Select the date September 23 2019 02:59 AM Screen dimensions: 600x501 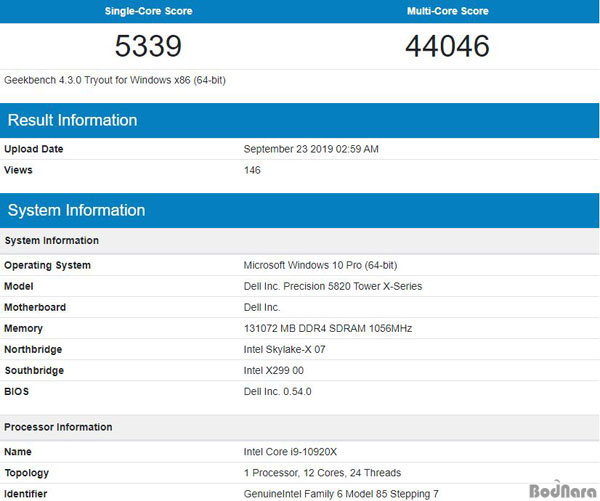pyautogui.click(x=311, y=149)
